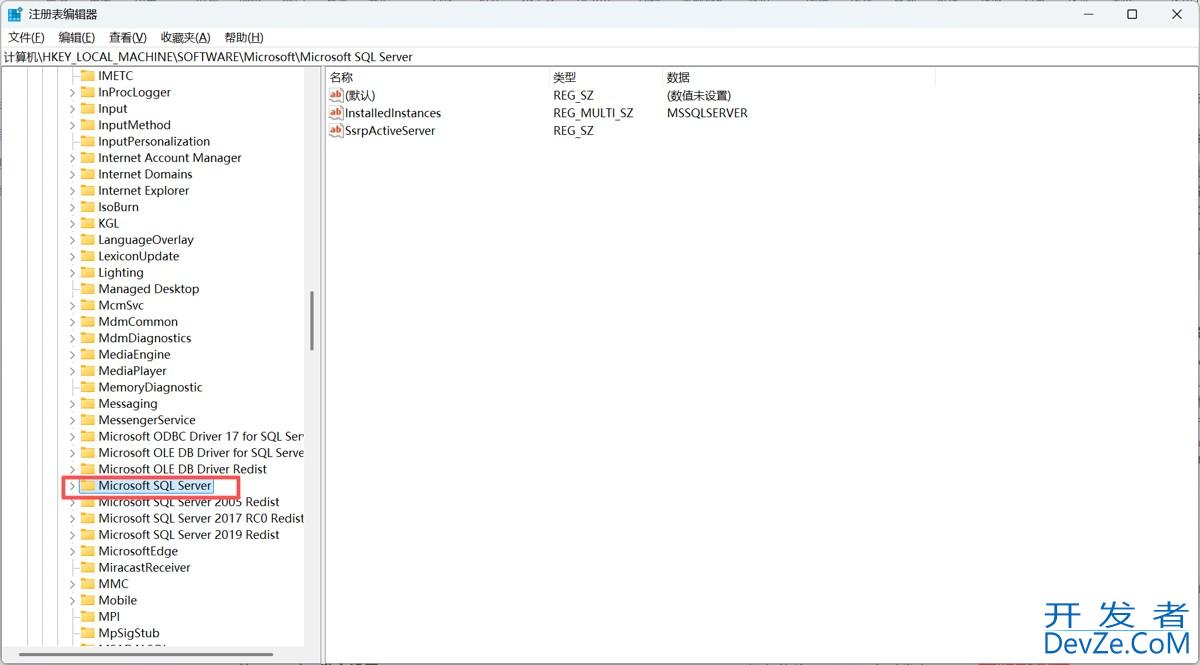Click the ab icon next to (默认) value

pyautogui.click(x=338, y=95)
